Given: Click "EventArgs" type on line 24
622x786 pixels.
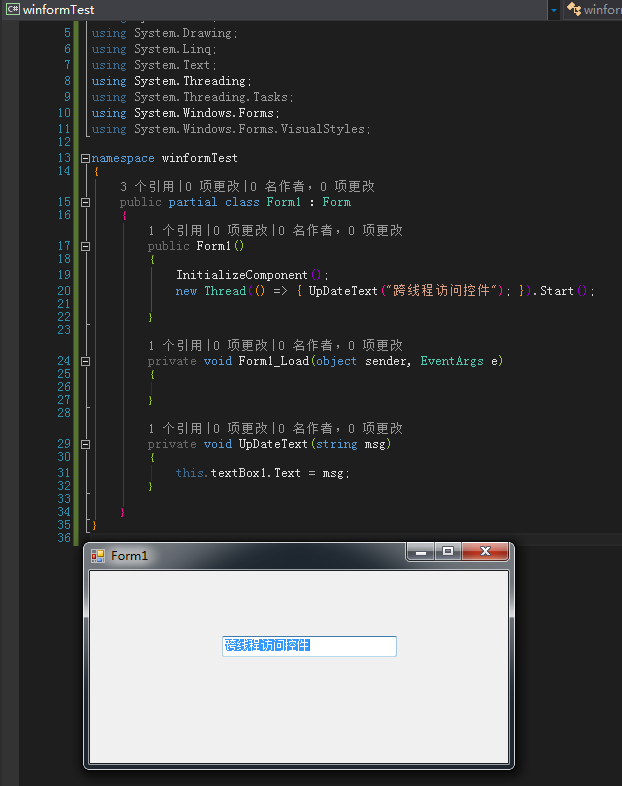Looking at the screenshot, I should [x=452, y=361].
